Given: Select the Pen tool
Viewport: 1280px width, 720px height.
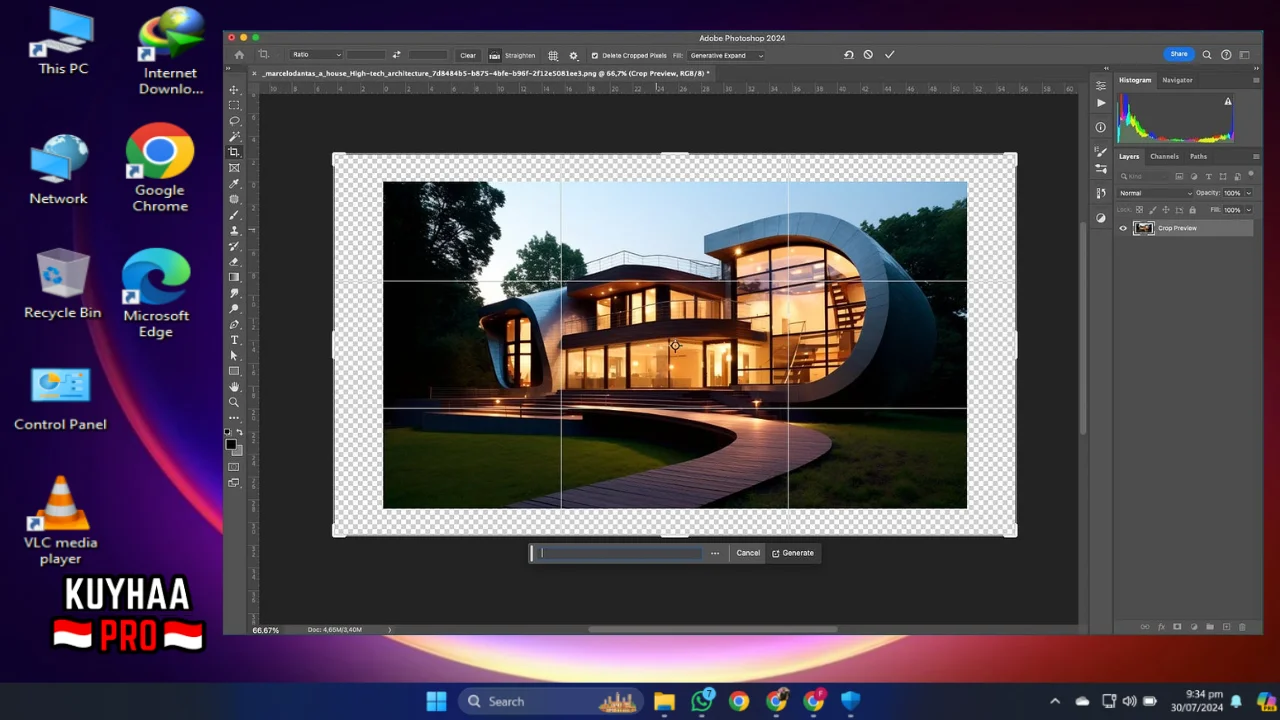Looking at the screenshot, I should [x=234, y=324].
